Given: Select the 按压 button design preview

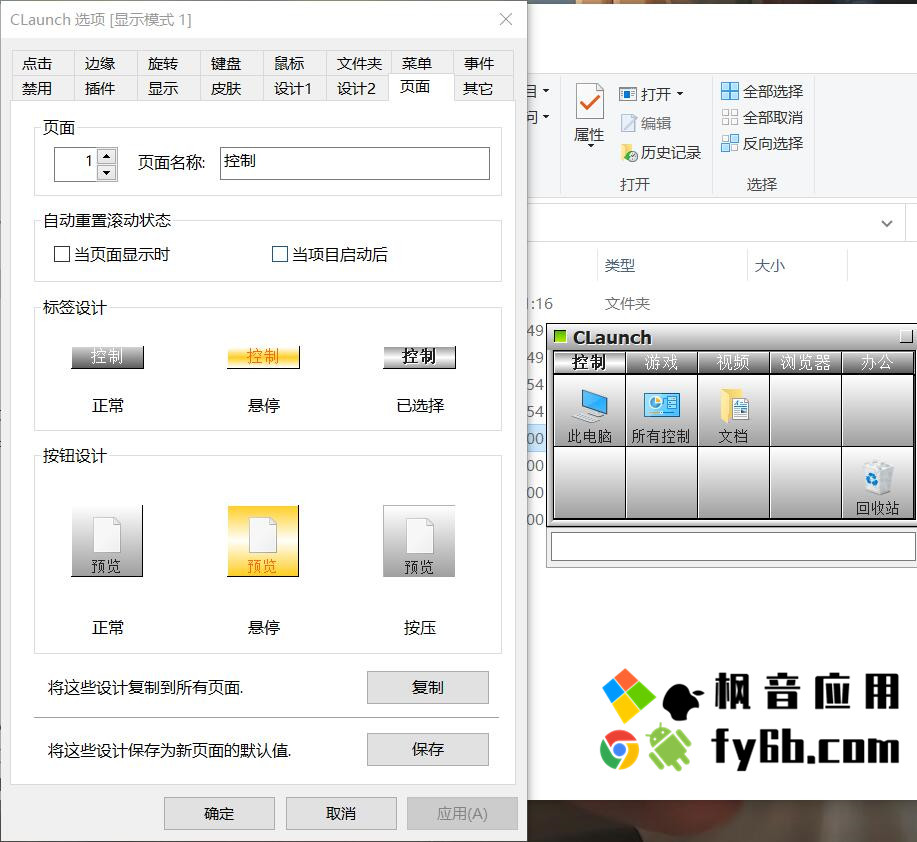Looking at the screenshot, I should tap(419, 541).
